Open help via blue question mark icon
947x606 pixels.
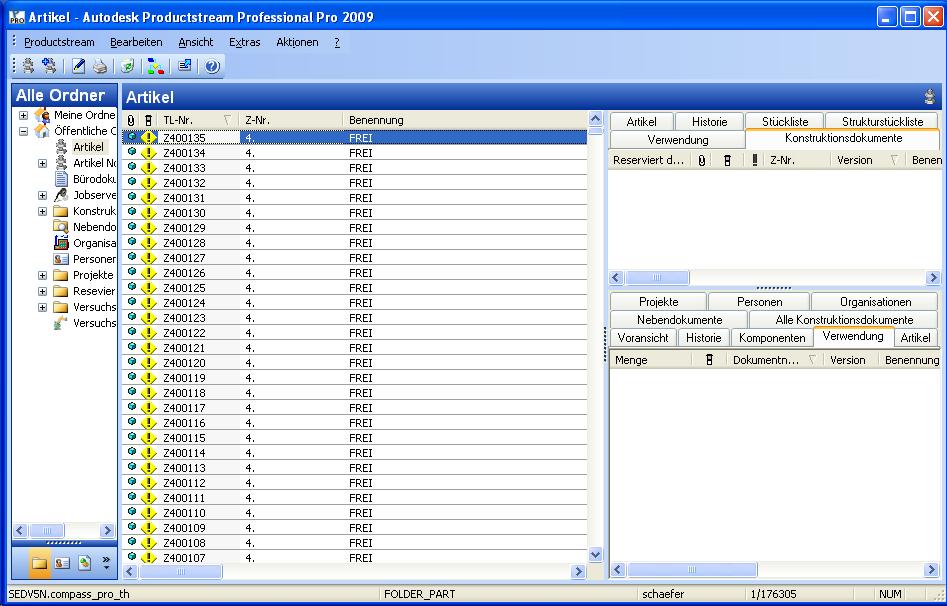click(x=212, y=66)
